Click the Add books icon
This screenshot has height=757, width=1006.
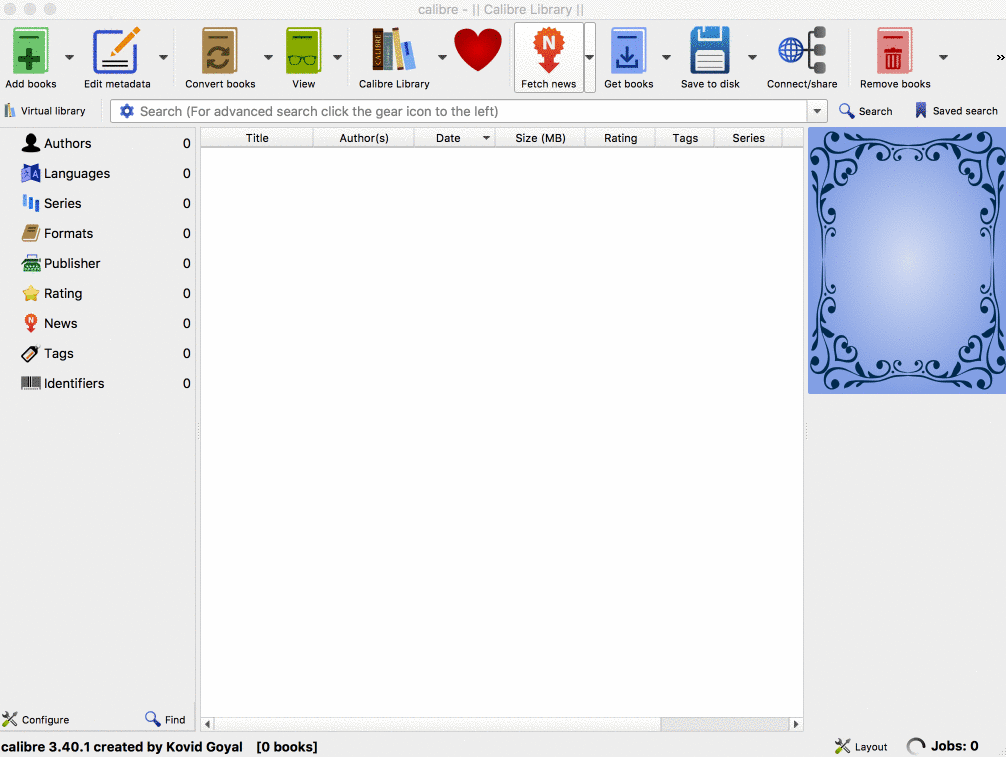(30, 51)
